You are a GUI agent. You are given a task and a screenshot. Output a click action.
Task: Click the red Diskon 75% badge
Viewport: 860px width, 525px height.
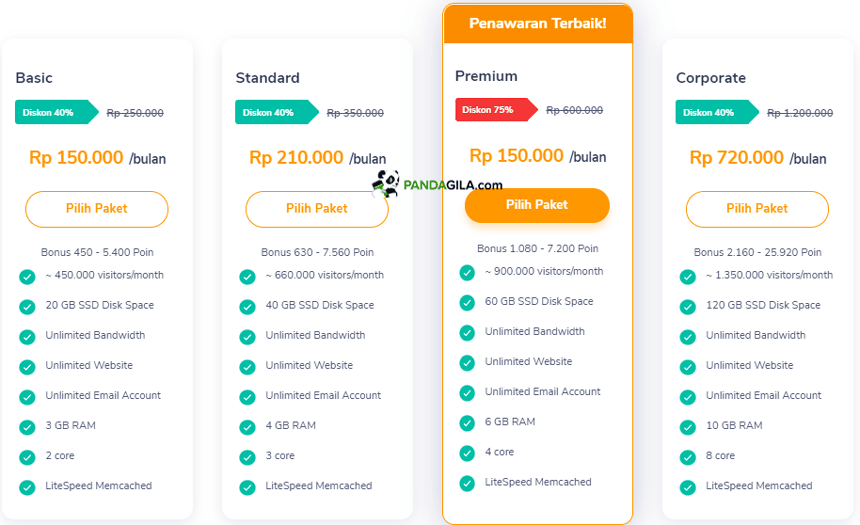click(x=496, y=110)
